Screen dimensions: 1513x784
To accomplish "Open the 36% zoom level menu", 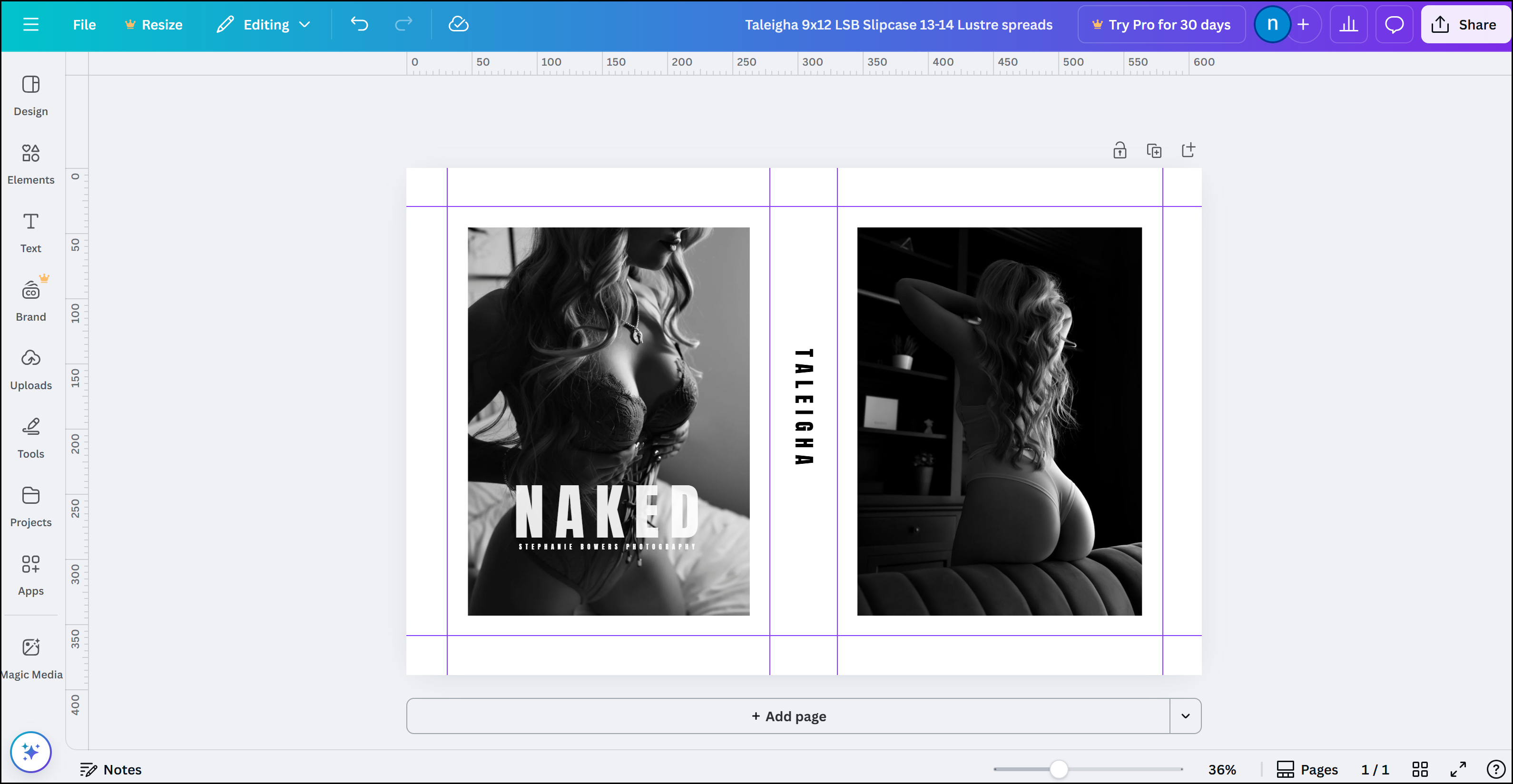I will click(x=1222, y=769).
